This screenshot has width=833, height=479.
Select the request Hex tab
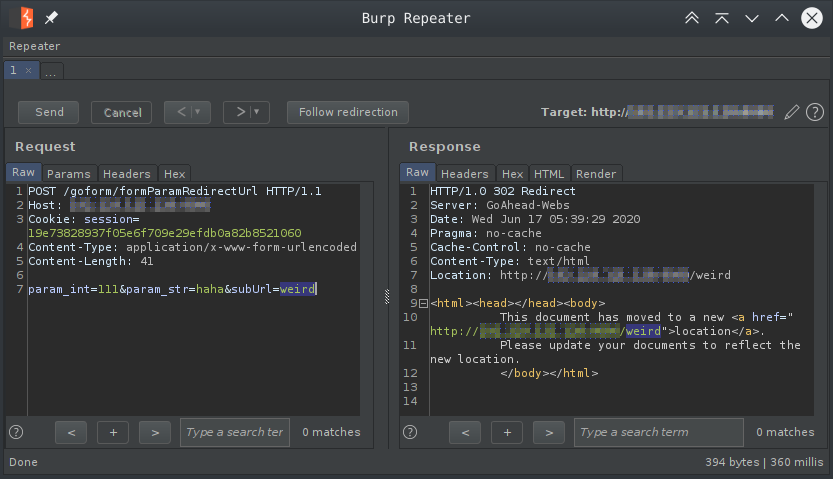pyautogui.click(x=174, y=173)
